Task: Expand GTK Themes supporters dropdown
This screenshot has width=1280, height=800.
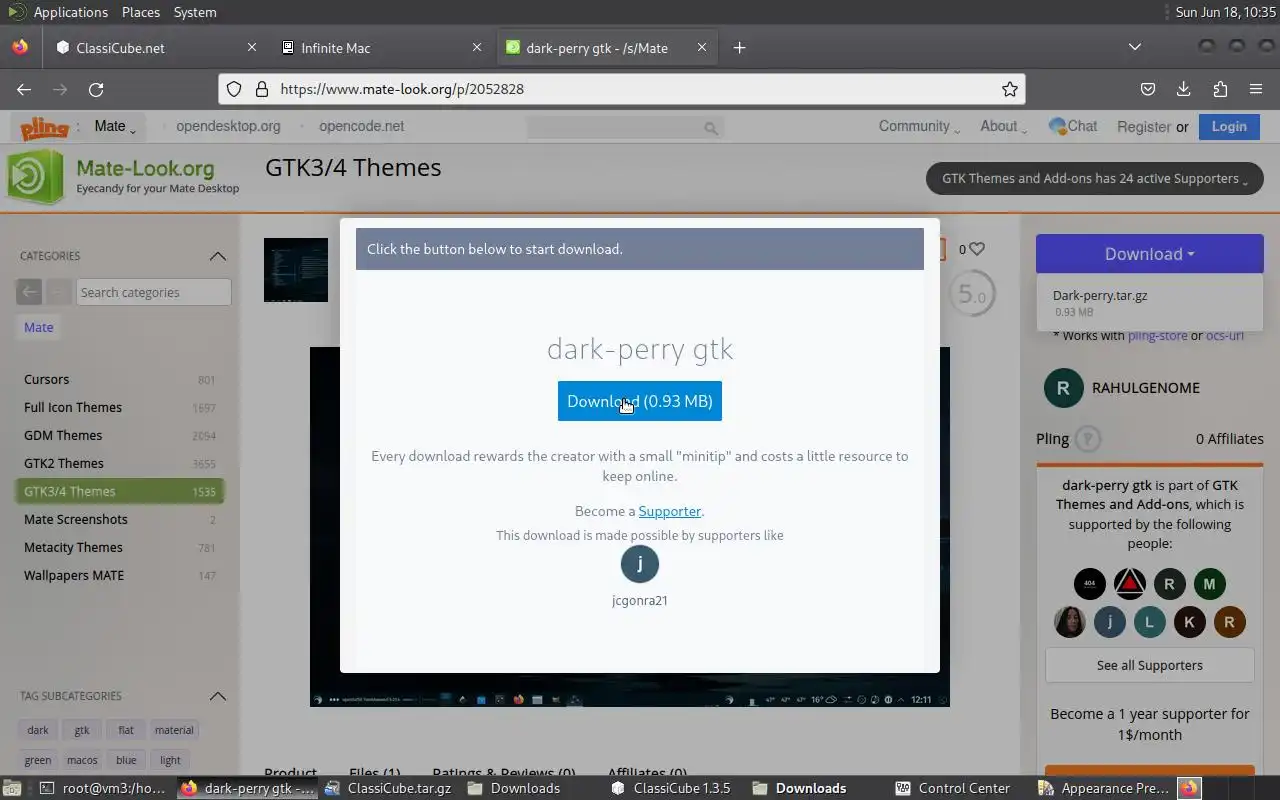Action: (x=1095, y=179)
